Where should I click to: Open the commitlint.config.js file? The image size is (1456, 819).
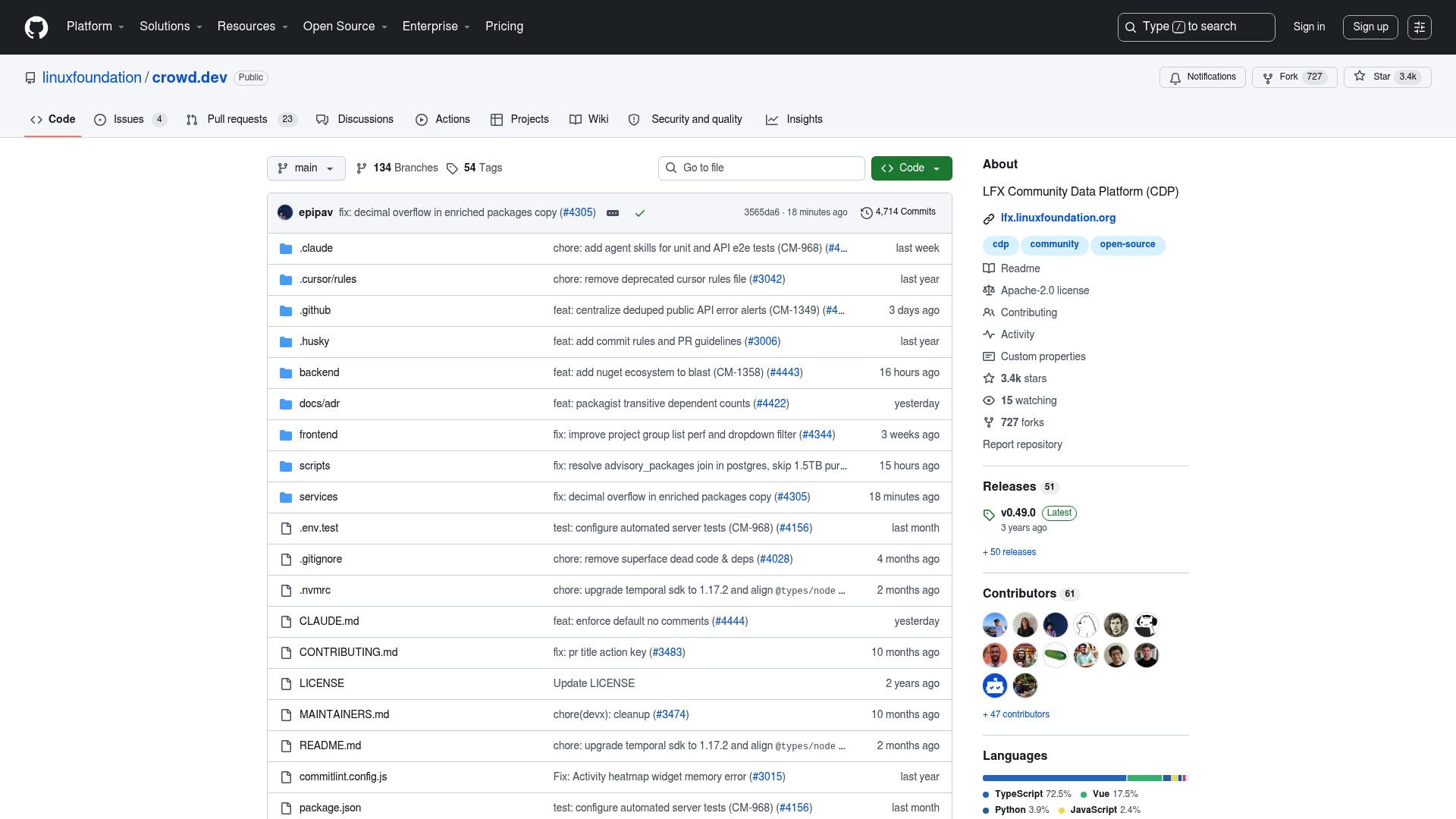click(x=343, y=777)
